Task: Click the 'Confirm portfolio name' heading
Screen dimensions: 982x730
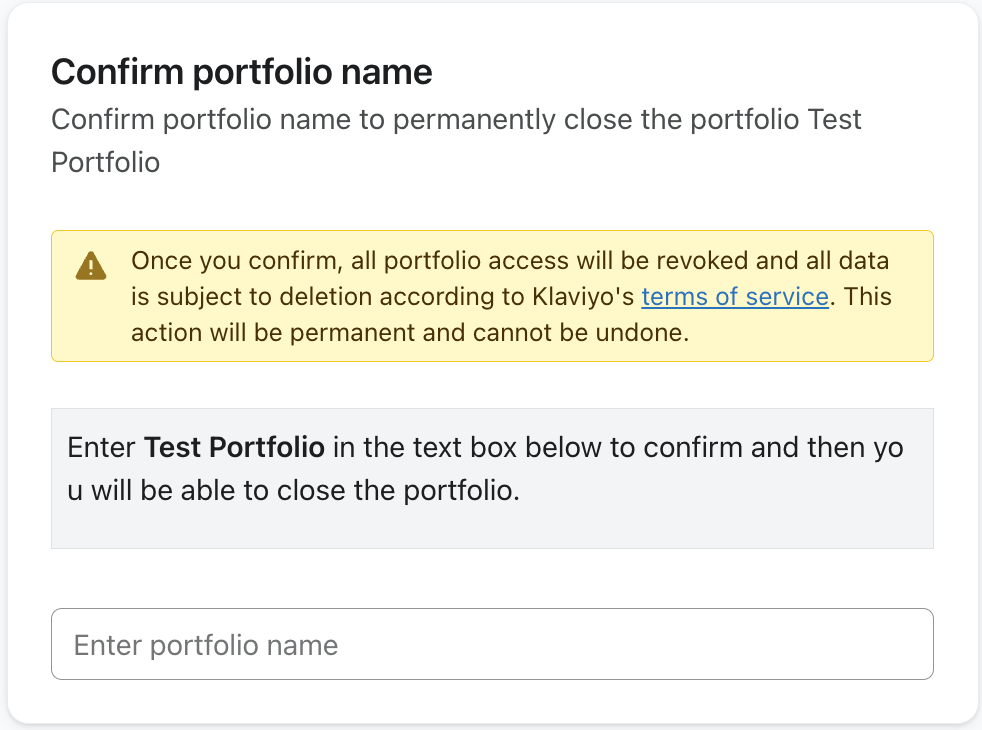Action: (242, 71)
